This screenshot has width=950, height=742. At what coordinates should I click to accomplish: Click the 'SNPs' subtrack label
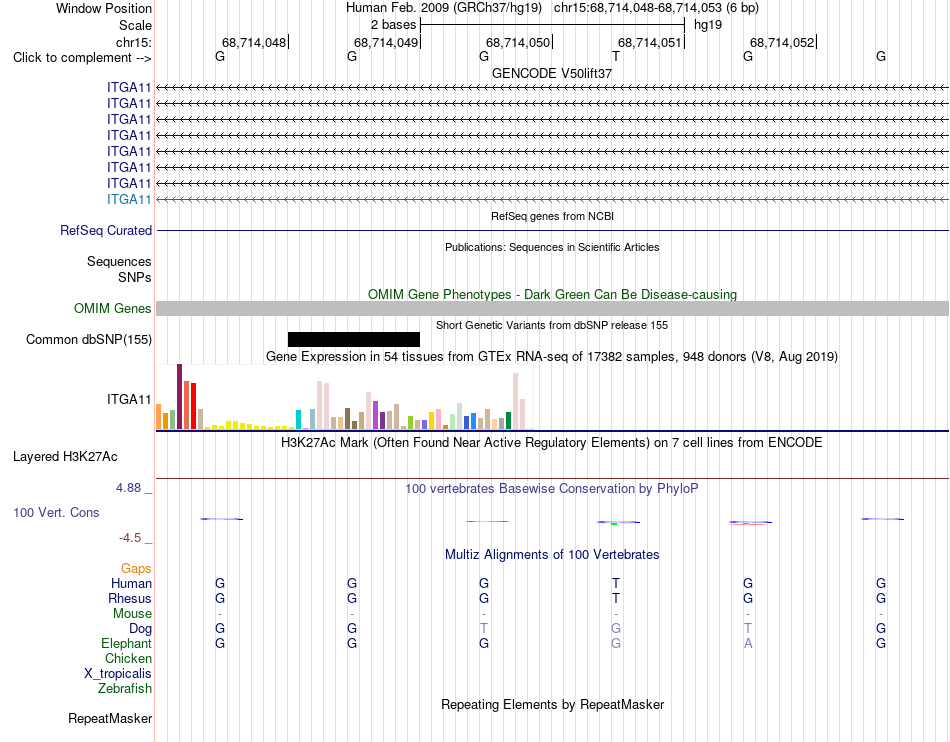(135, 277)
